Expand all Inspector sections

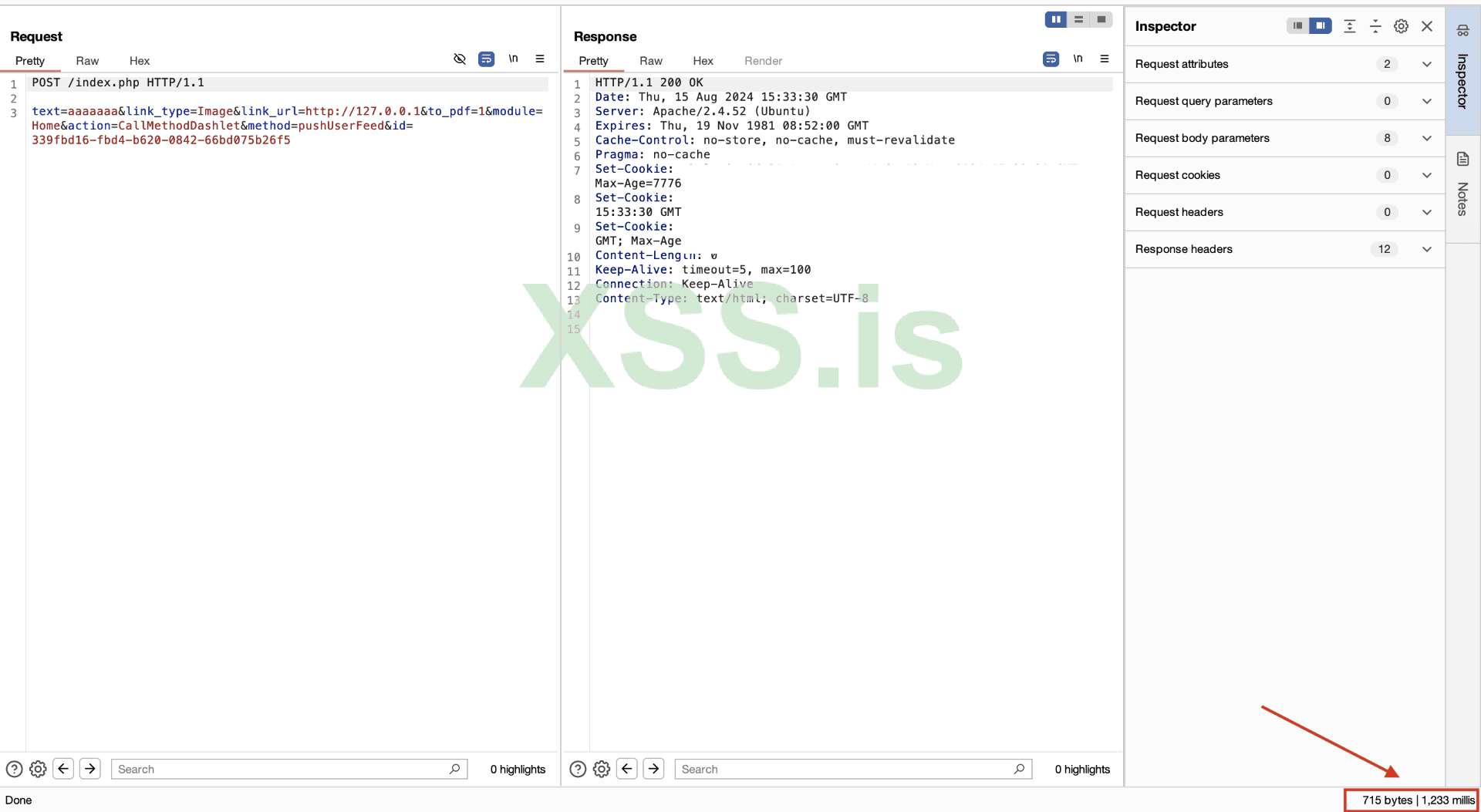point(1350,26)
